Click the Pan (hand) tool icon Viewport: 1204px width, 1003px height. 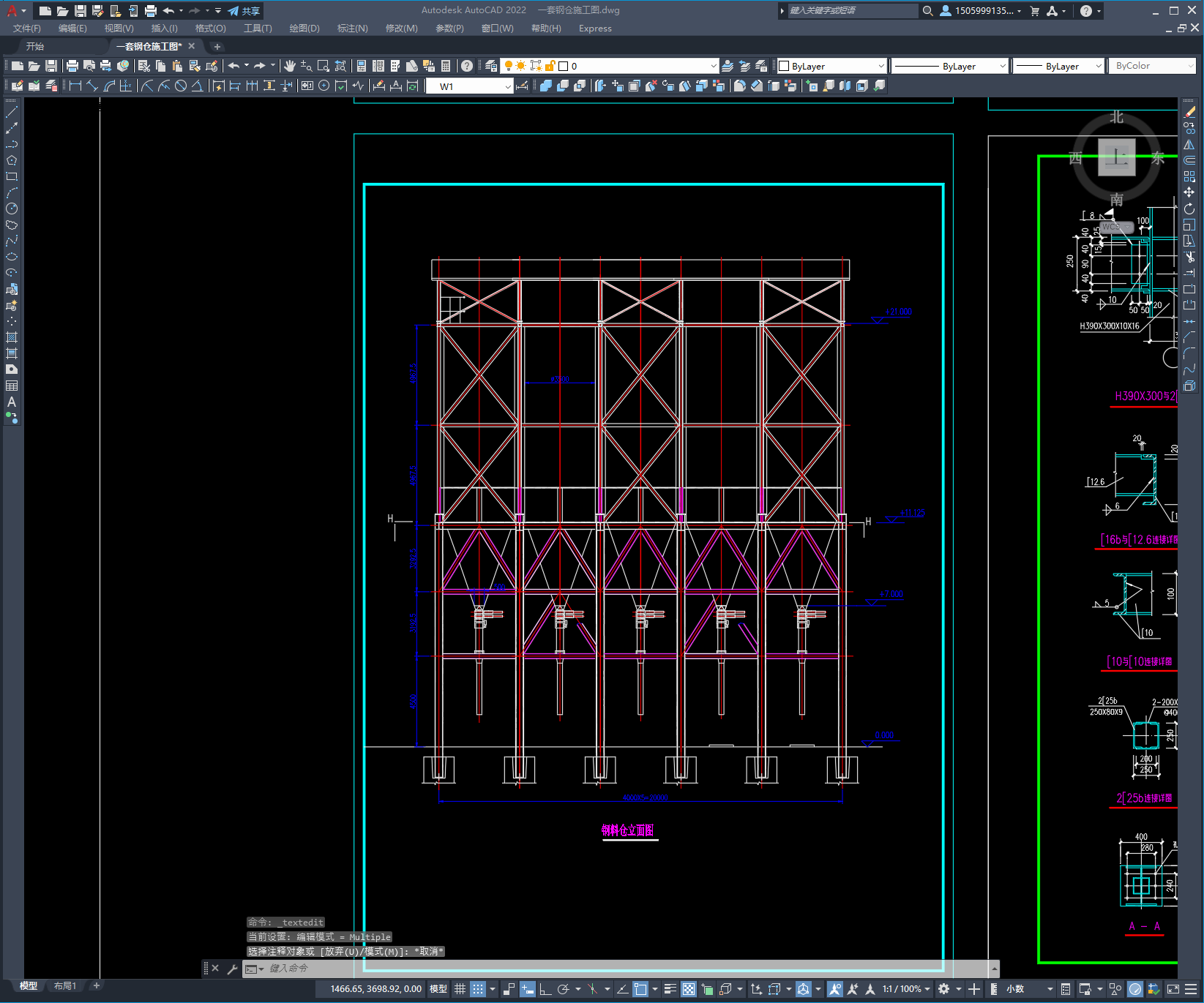[290, 66]
